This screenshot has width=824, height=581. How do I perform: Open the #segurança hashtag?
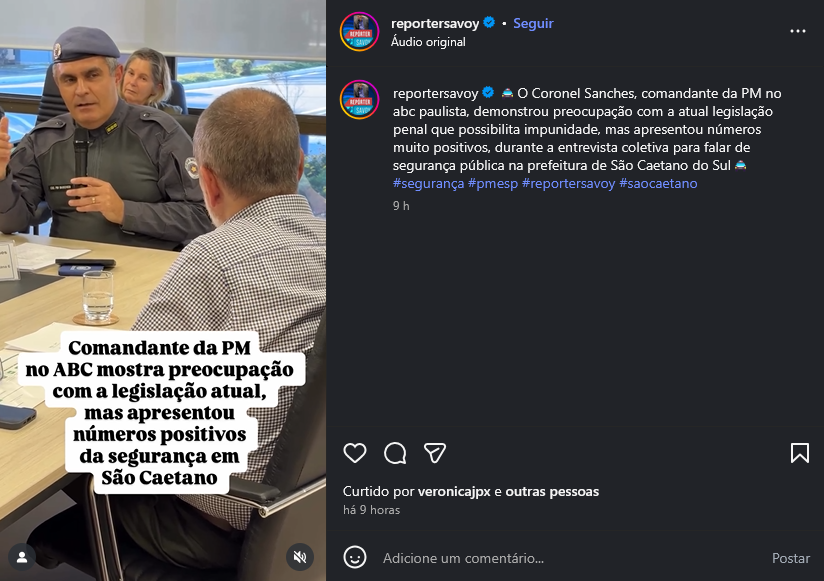[x=428, y=183]
